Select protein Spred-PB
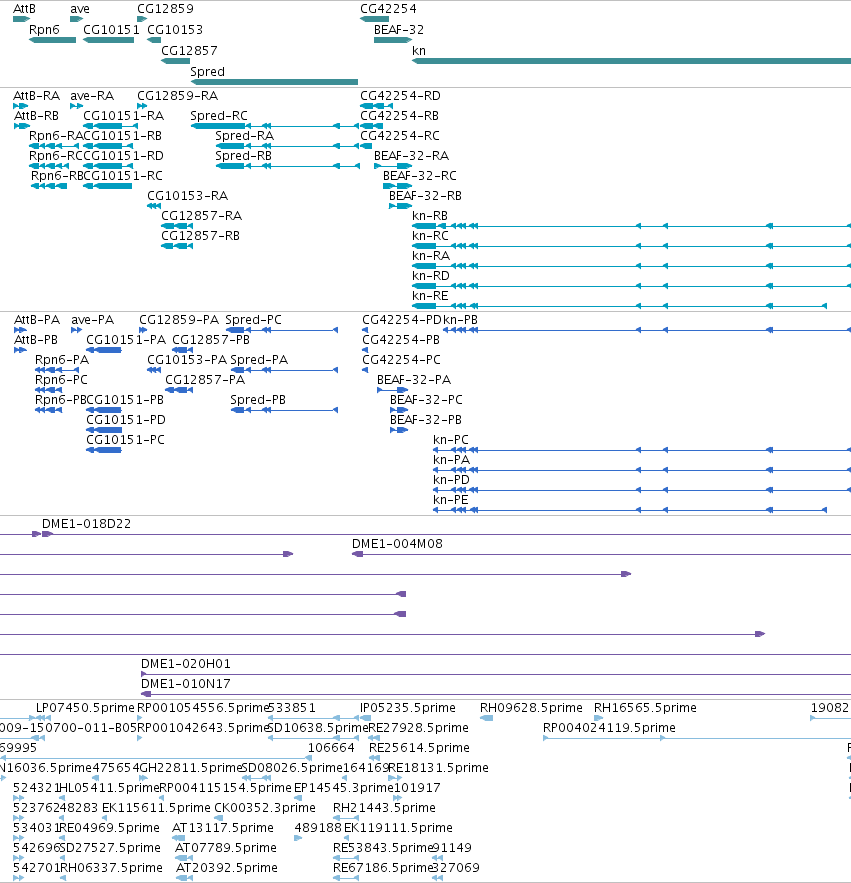 click(284, 410)
